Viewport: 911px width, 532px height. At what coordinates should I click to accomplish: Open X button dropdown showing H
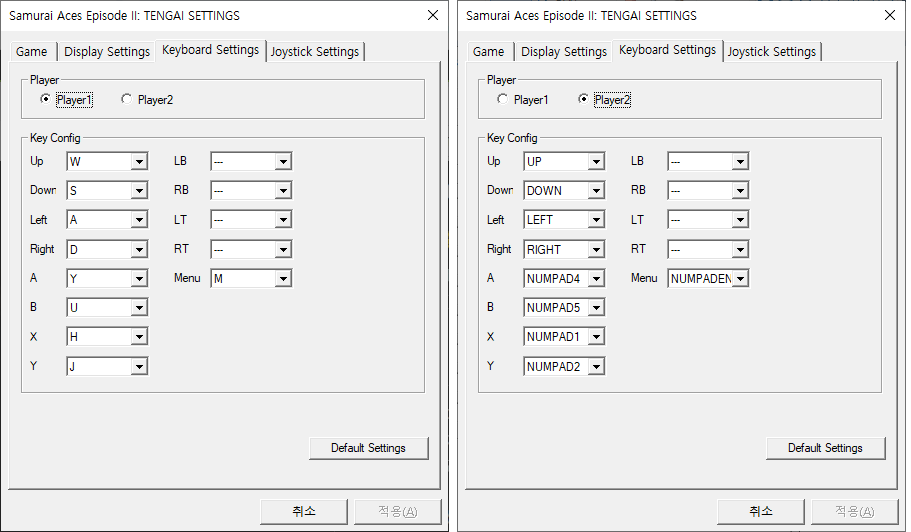coord(107,336)
